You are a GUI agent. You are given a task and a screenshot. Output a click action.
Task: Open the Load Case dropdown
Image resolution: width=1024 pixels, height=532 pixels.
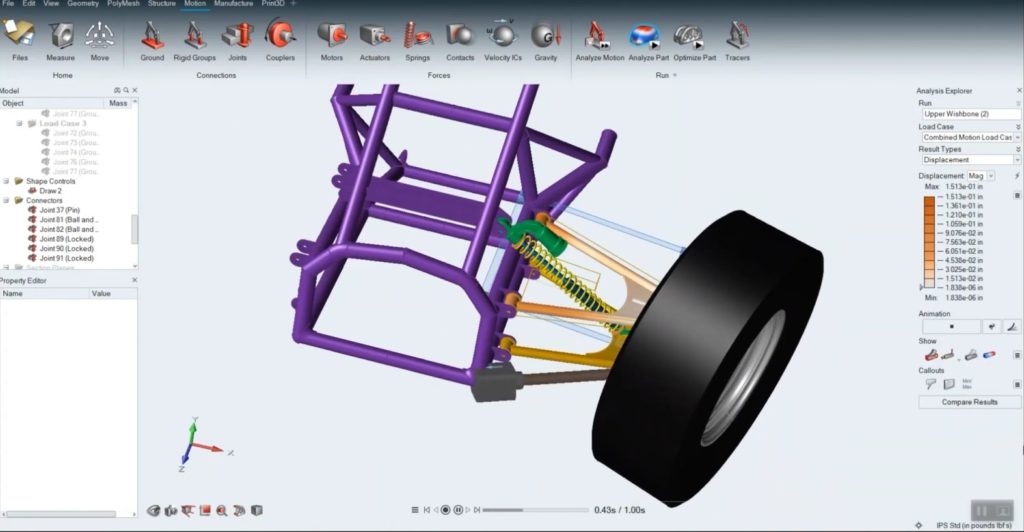point(970,137)
